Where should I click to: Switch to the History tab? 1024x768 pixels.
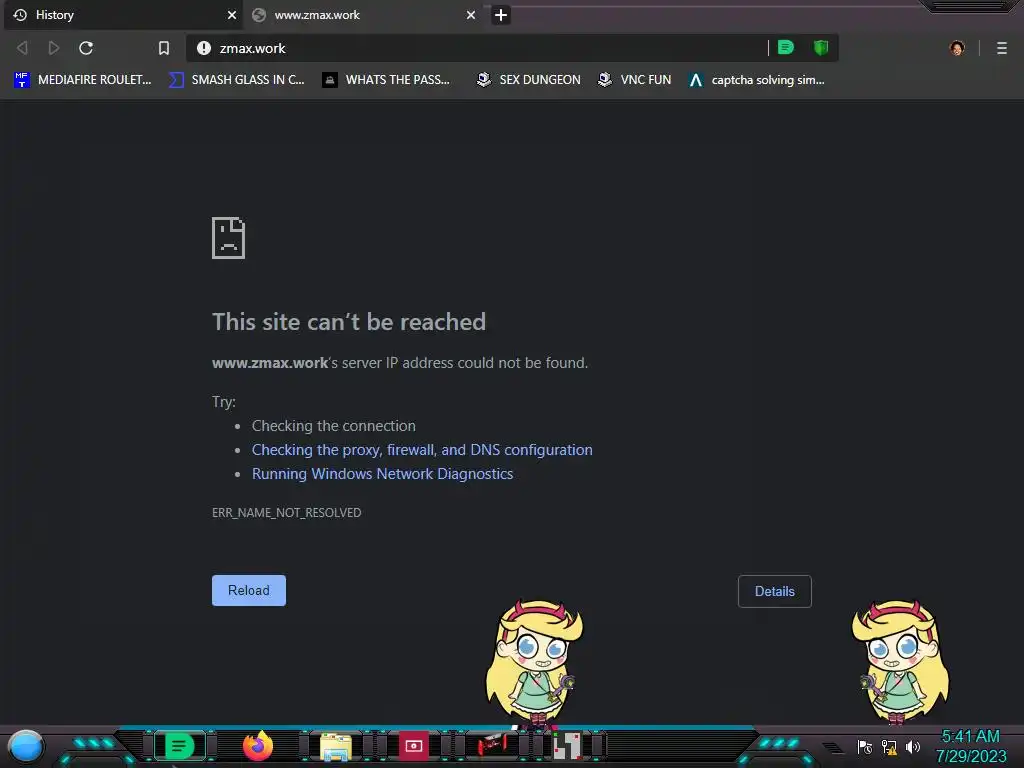(123, 14)
